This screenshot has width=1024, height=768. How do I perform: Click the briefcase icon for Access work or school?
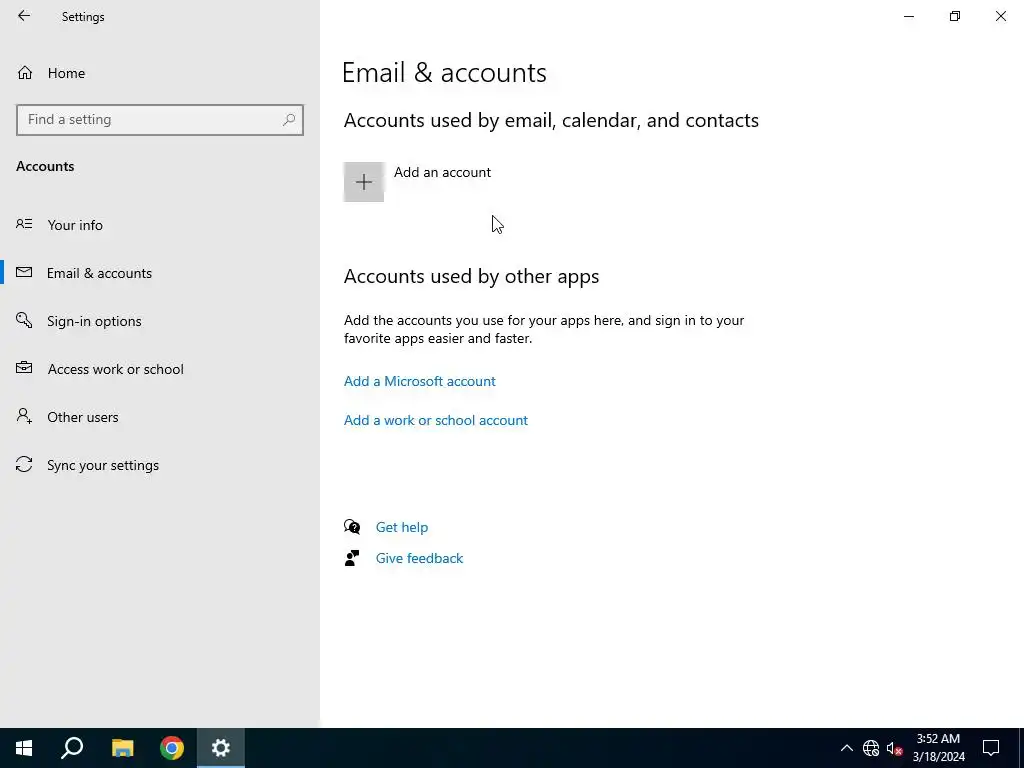tap(24, 368)
